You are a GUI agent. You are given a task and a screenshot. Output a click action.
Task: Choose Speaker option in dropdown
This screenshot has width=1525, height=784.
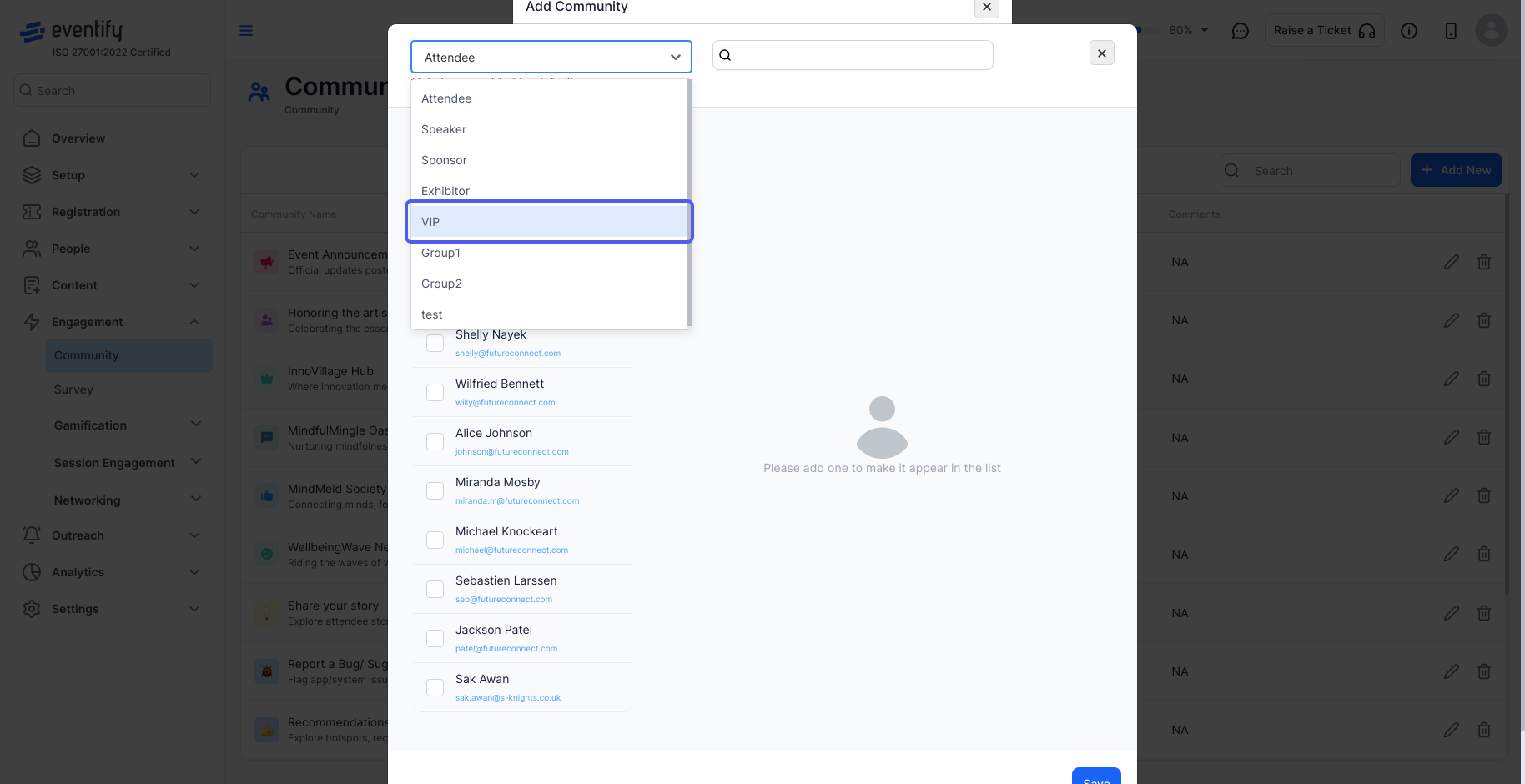[x=549, y=129]
